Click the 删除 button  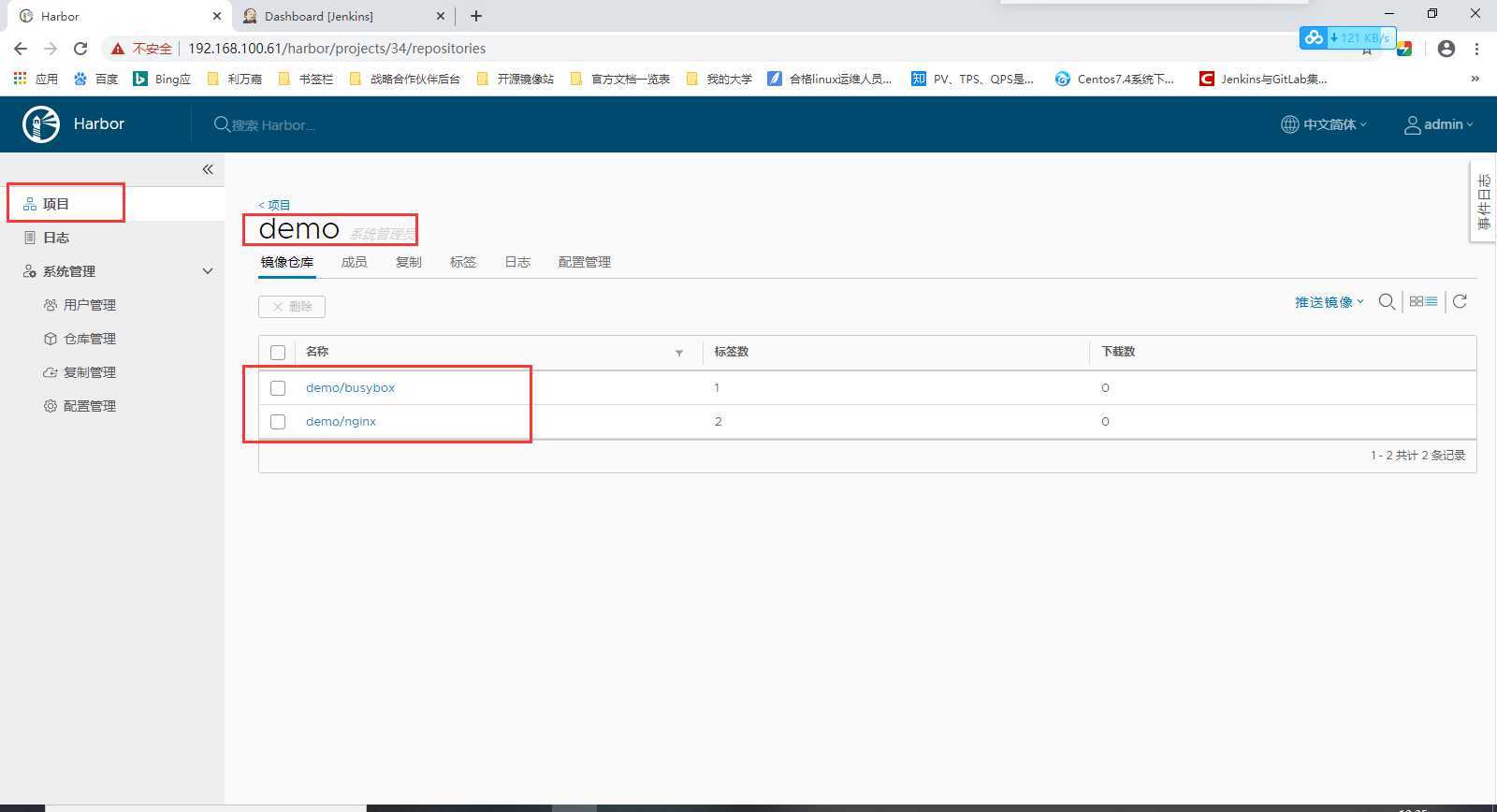point(292,307)
